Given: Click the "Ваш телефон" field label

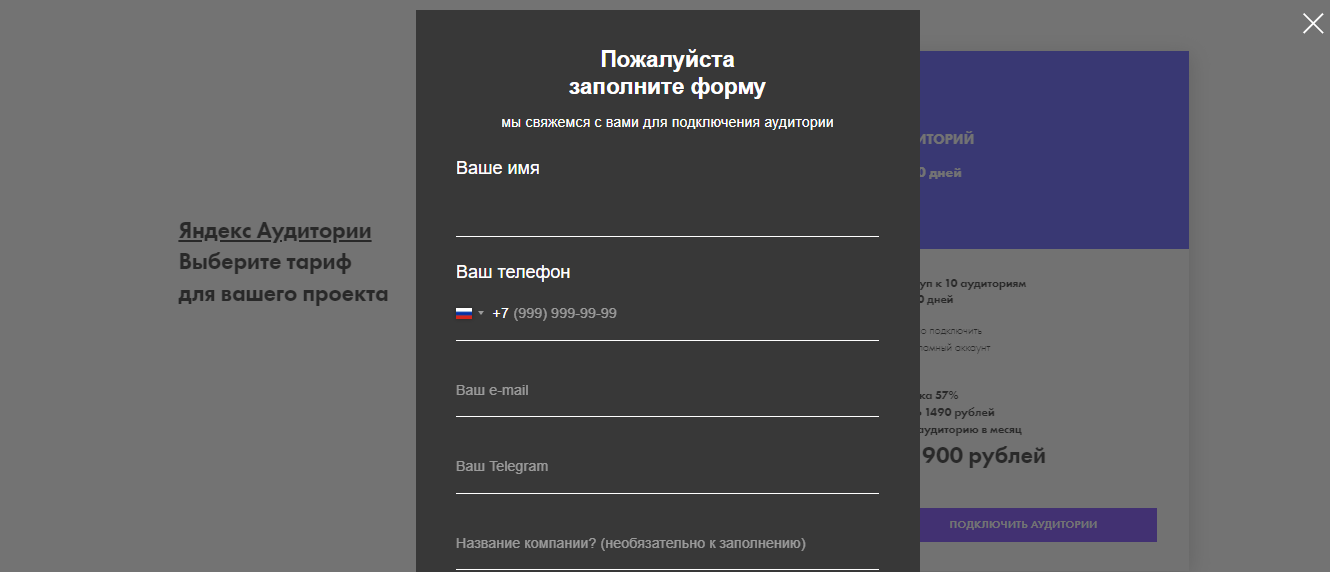Looking at the screenshot, I should click(x=513, y=272).
